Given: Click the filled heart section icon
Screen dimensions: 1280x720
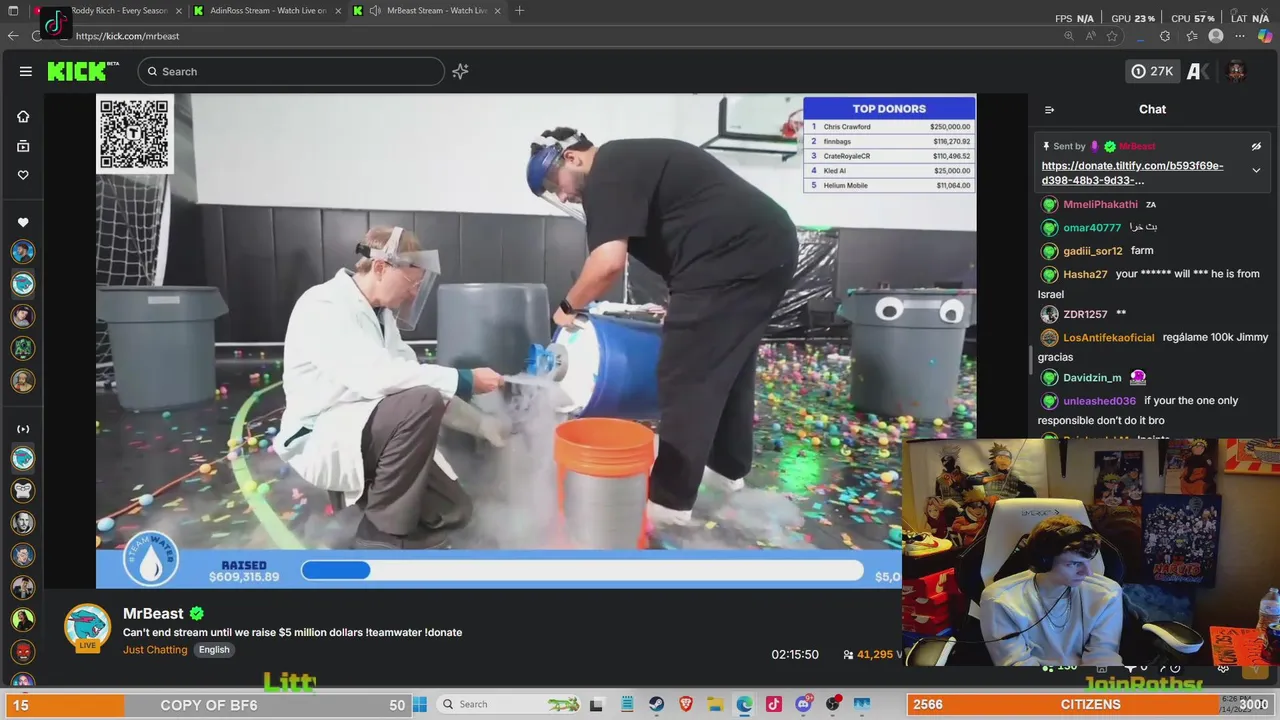Looking at the screenshot, I should point(23,222).
